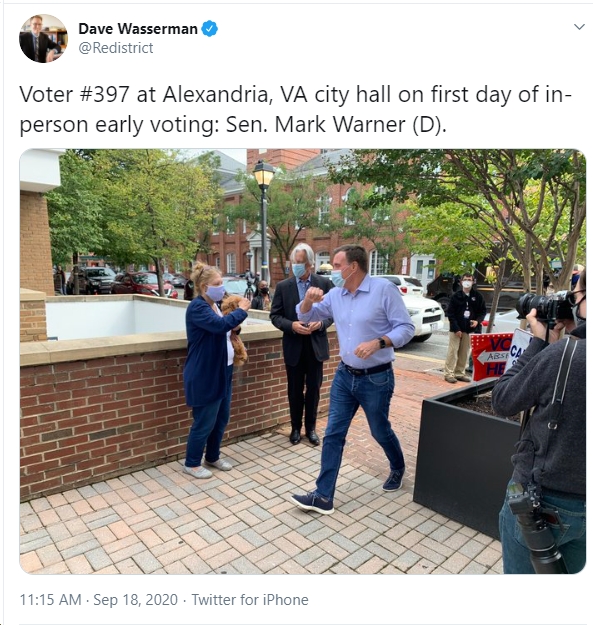Expand the tweet options chevron
The image size is (593, 625).
click(x=579, y=27)
